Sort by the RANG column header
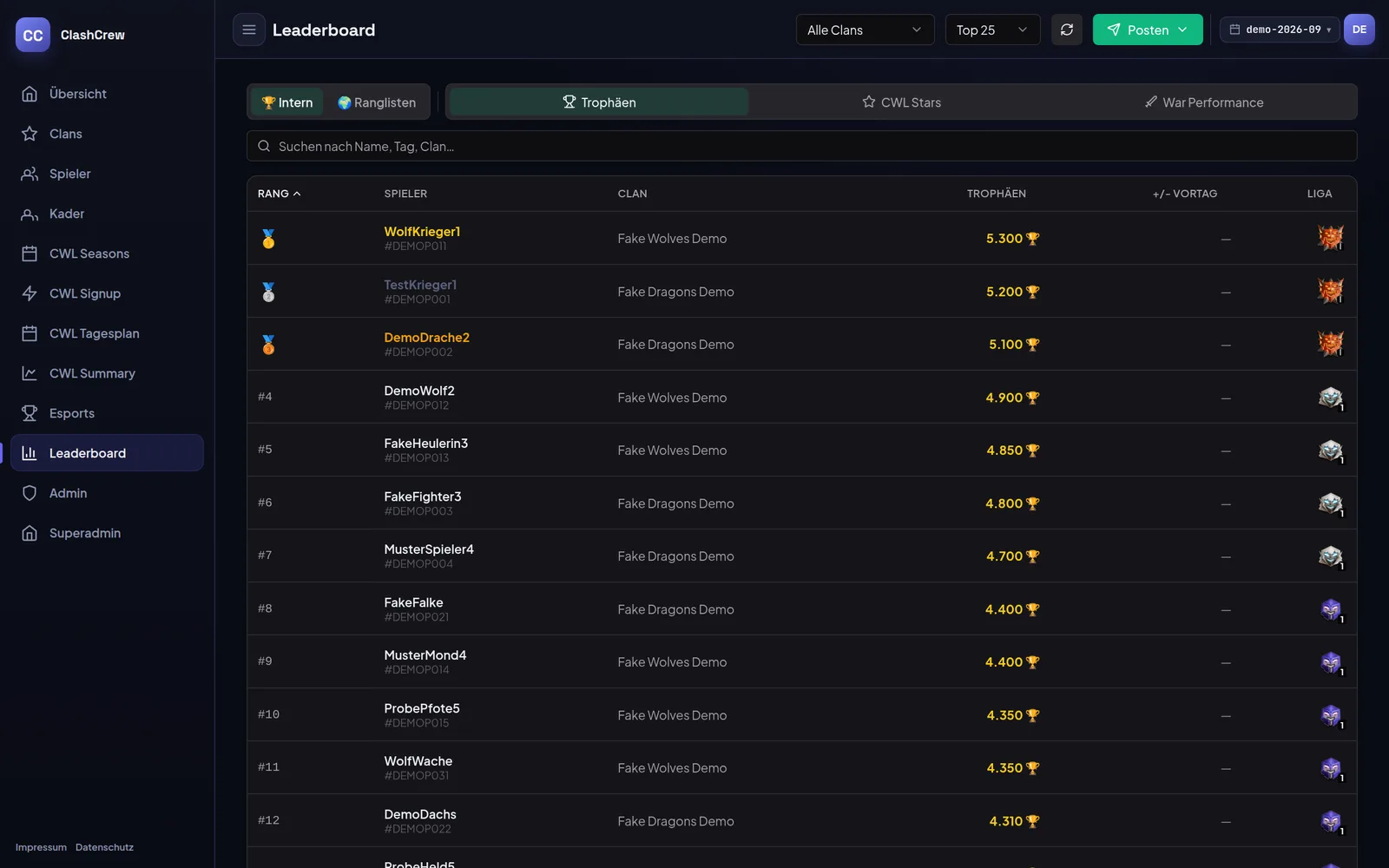 click(280, 194)
